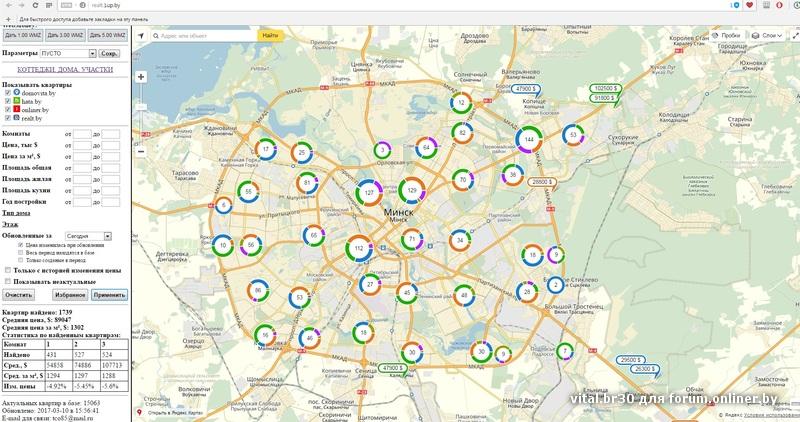The width and height of the screenshot is (800, 422).
Task: Zoom in the map with plus button
Action: 141,76
